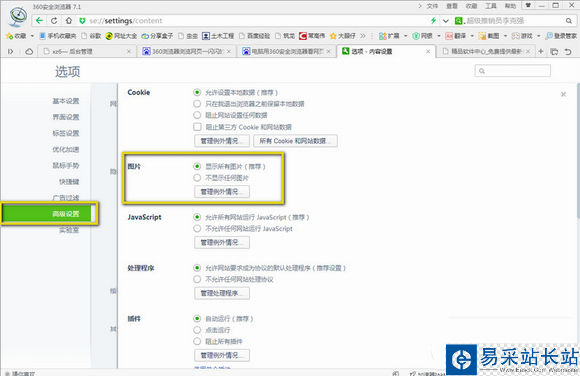The height and width of the screenshot is (376, 580).
Task: Open the 谷歌 bookmark
Action: click(91, 36)
